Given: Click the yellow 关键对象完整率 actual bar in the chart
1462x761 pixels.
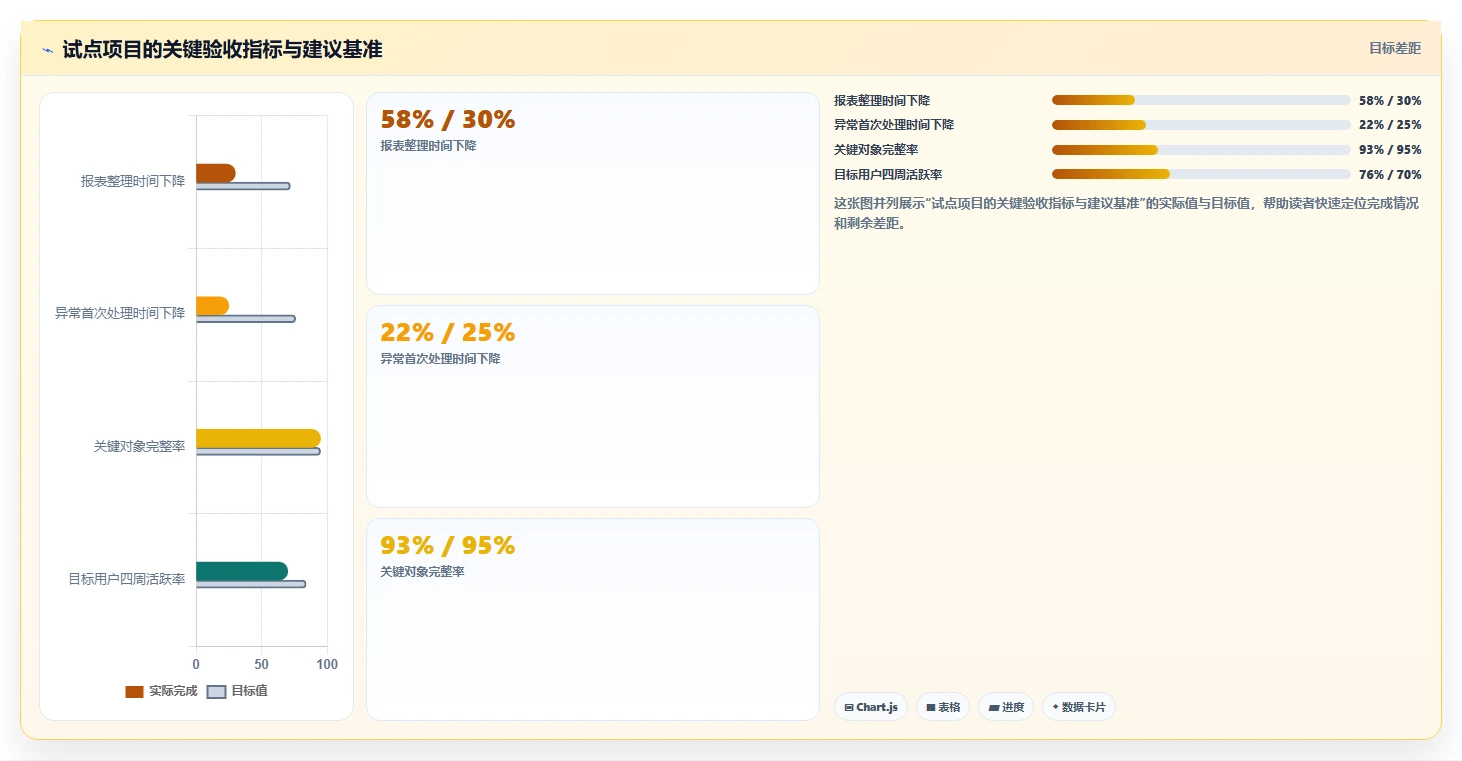Looking at the screenshot, I should 258,438.
